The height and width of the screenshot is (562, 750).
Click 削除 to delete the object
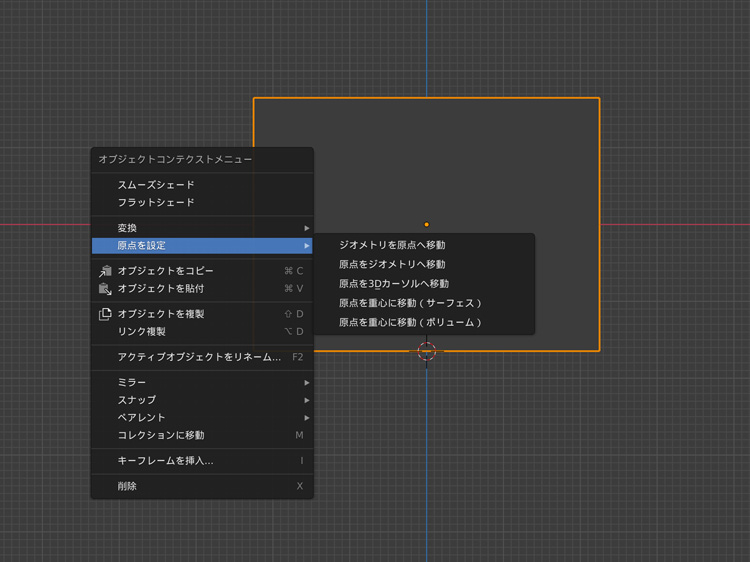coord(128,486)
